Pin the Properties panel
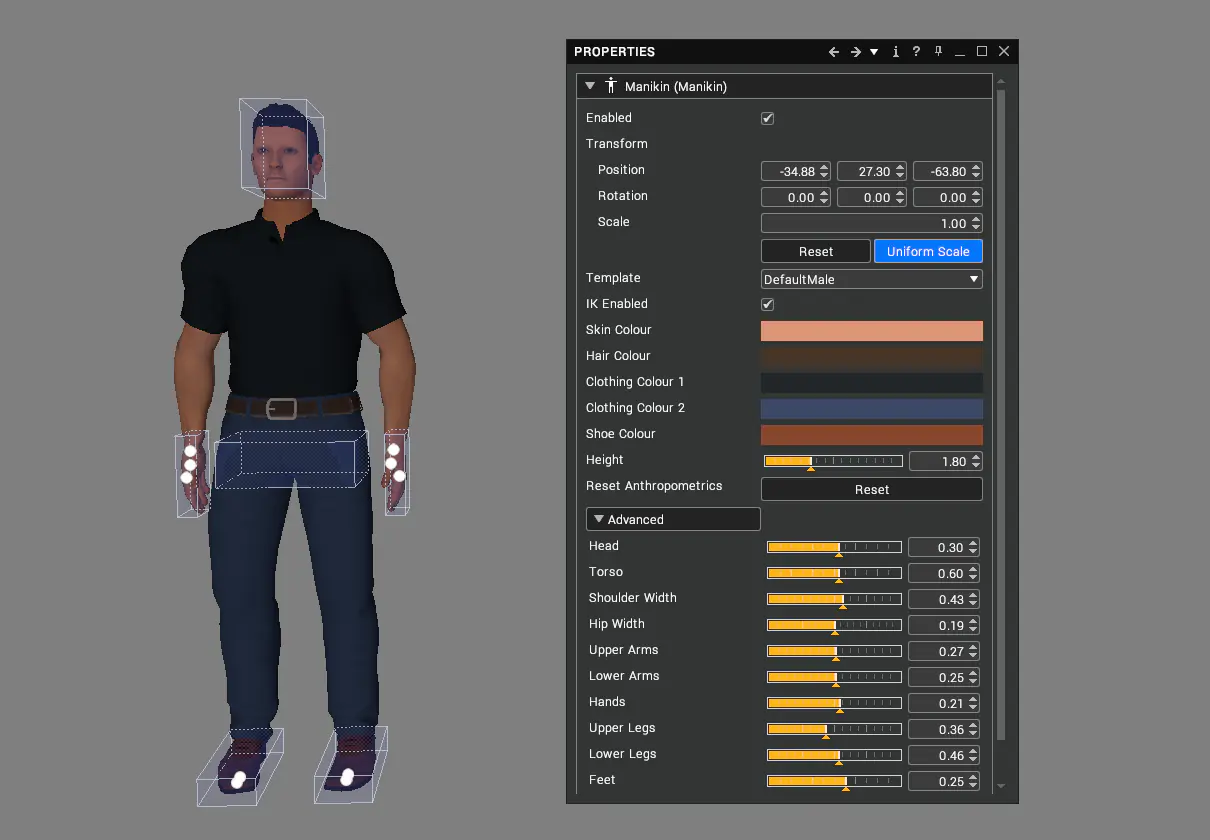This screenshot has width=1210, height=840. 938,52
